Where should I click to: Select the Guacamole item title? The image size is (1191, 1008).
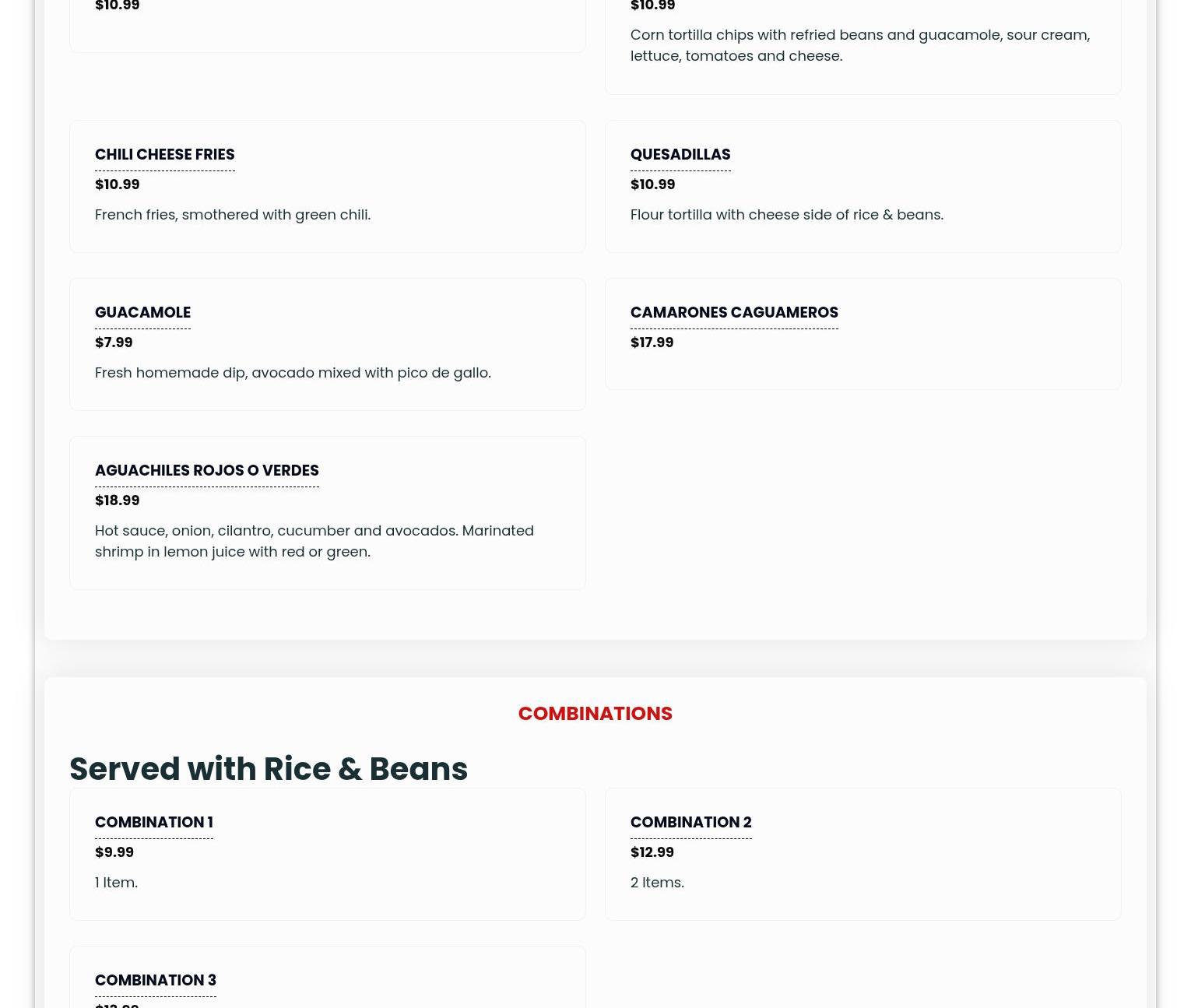(142, 313)
